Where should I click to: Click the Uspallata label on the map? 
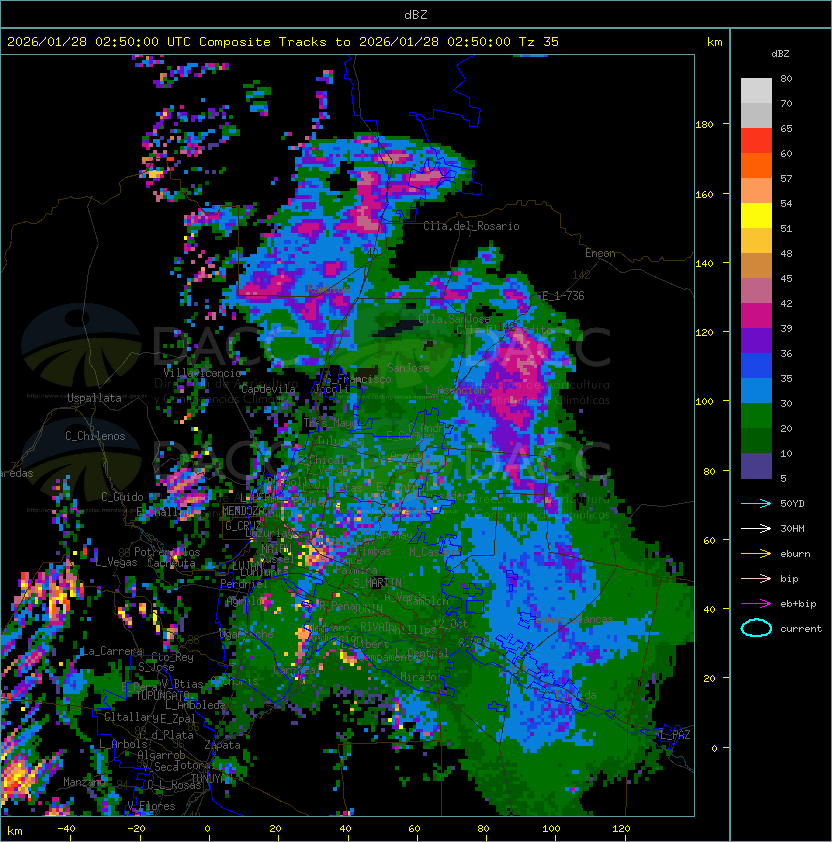pos(94,398)
